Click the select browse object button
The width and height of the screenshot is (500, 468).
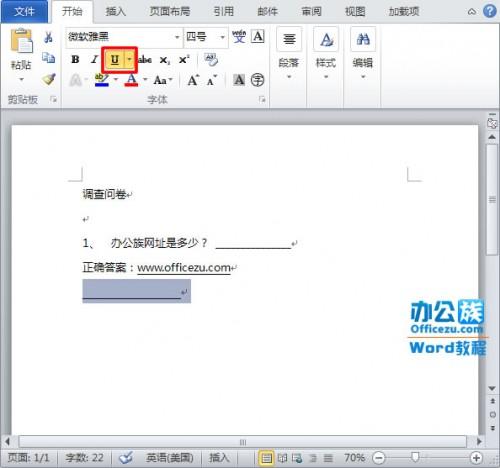coord(492,415)
